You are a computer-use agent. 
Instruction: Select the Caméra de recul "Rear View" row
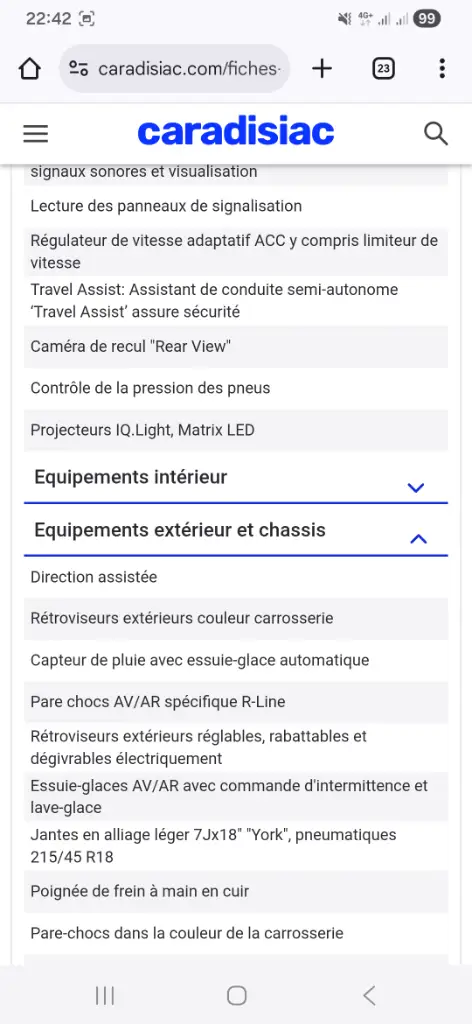point(236,347)
